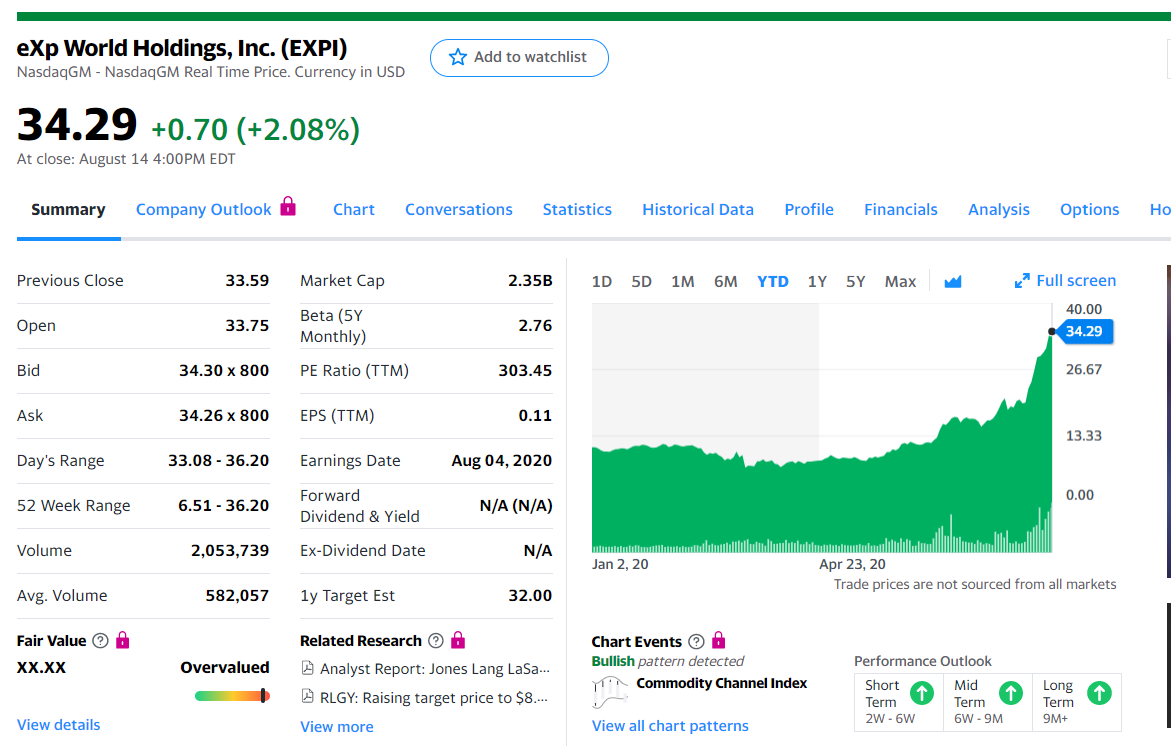The height and width of the screenshot is (749, 1171).
Task: Set chart range to 5D
Action: (x=642, y=282)
